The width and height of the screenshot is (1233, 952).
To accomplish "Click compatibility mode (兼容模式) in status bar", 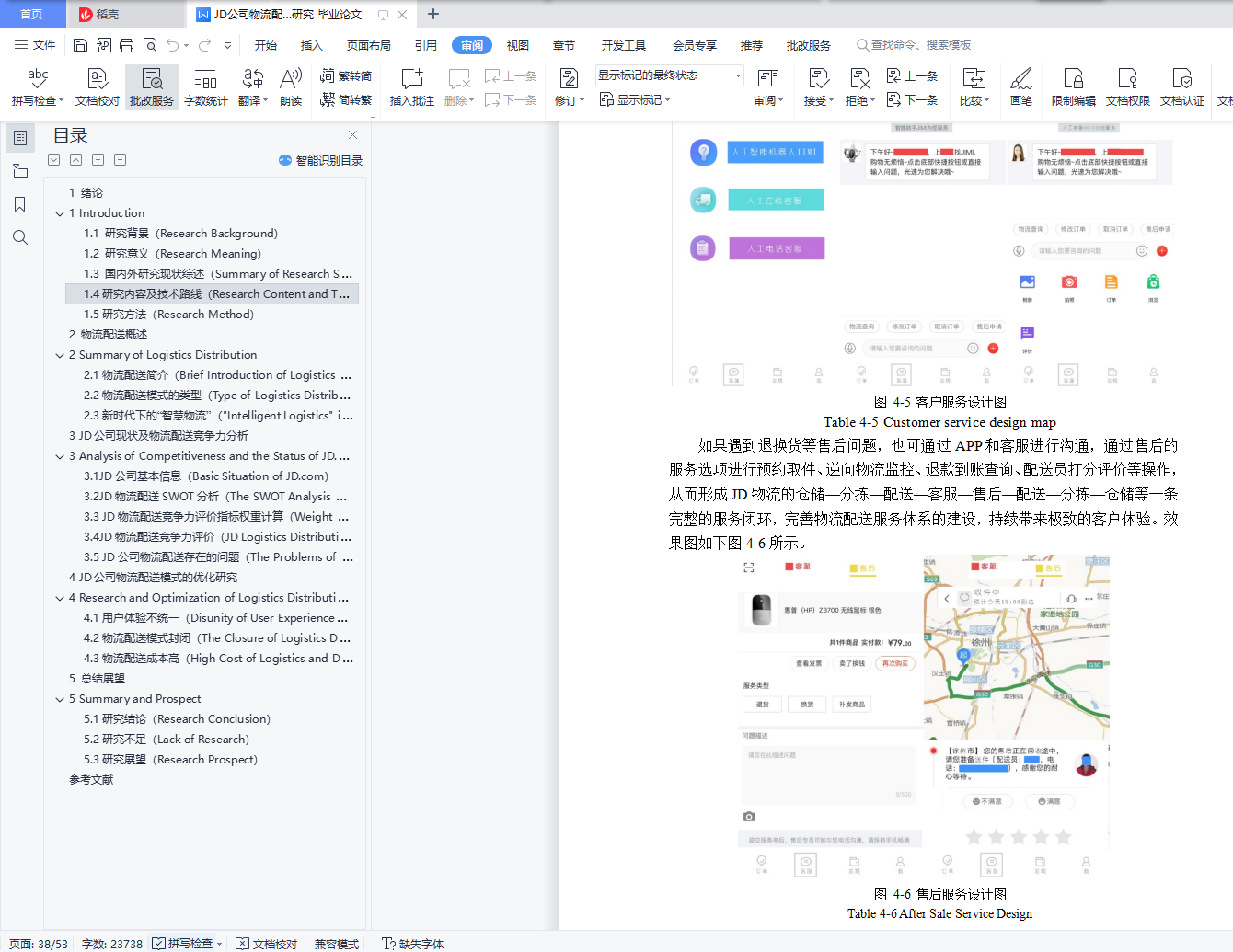I will click(337, 944).
